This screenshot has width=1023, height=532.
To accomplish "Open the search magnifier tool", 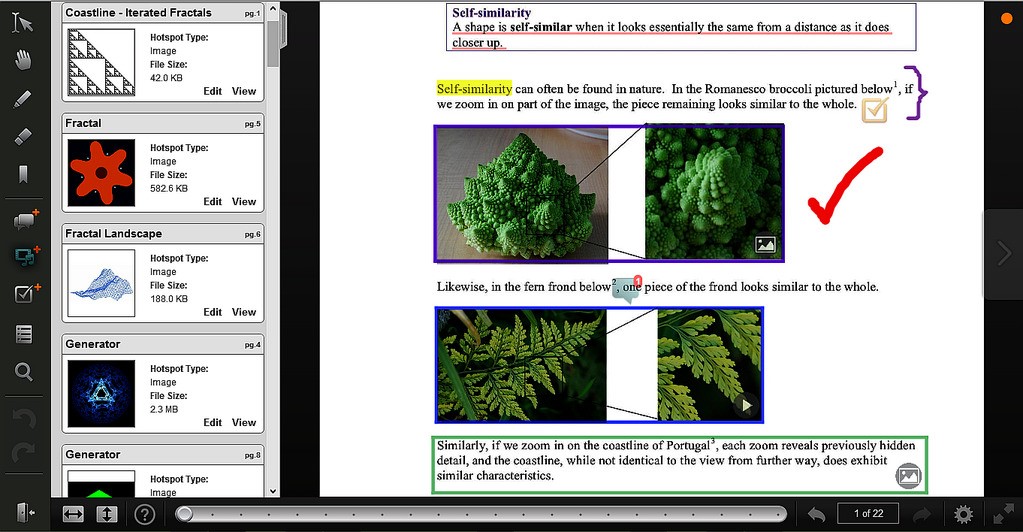I will click(24, 372).
